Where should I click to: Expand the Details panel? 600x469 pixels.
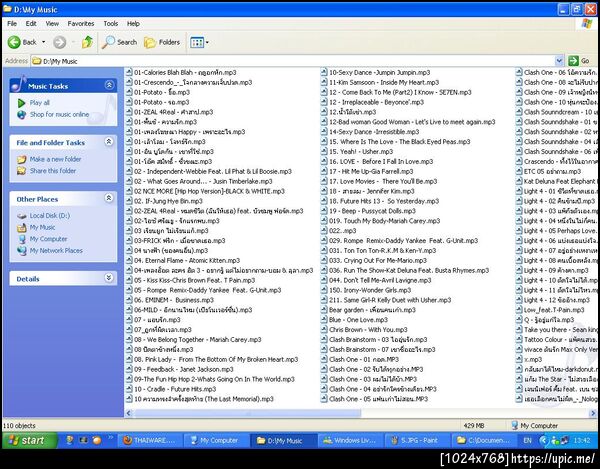[109, 278]
